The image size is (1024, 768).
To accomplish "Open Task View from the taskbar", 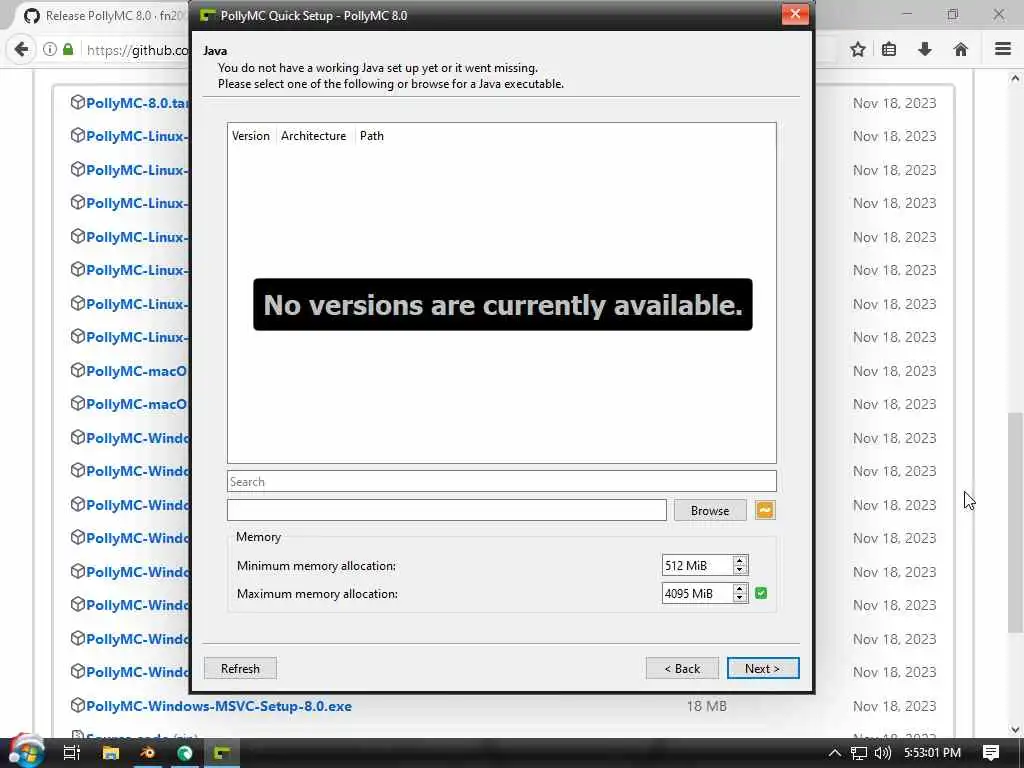I will pyautogui.click(x=72, y=753).
